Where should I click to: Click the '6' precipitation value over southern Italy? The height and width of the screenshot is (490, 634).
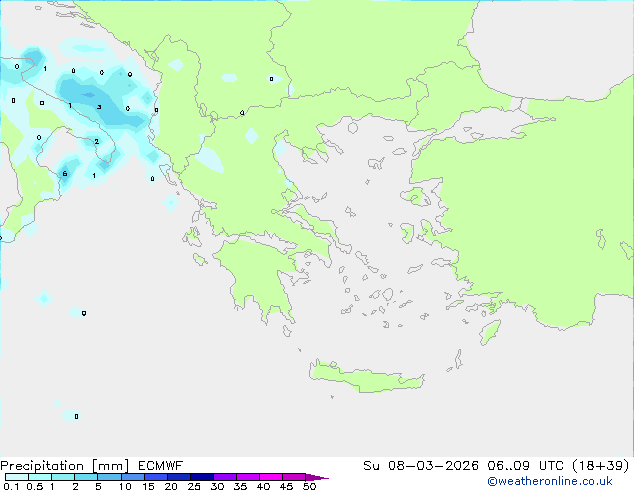[x=65, y=174]
